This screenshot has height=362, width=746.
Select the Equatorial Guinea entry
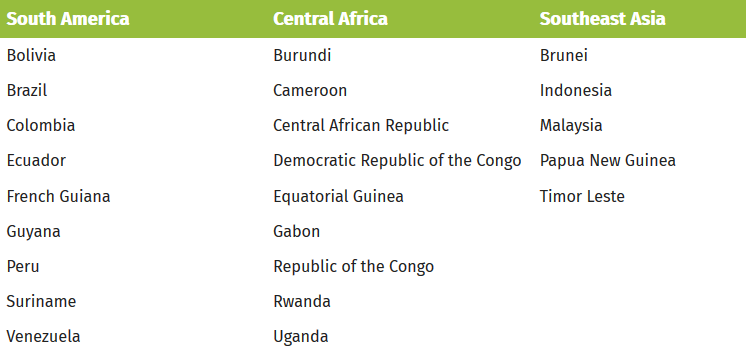coord(338,196)
